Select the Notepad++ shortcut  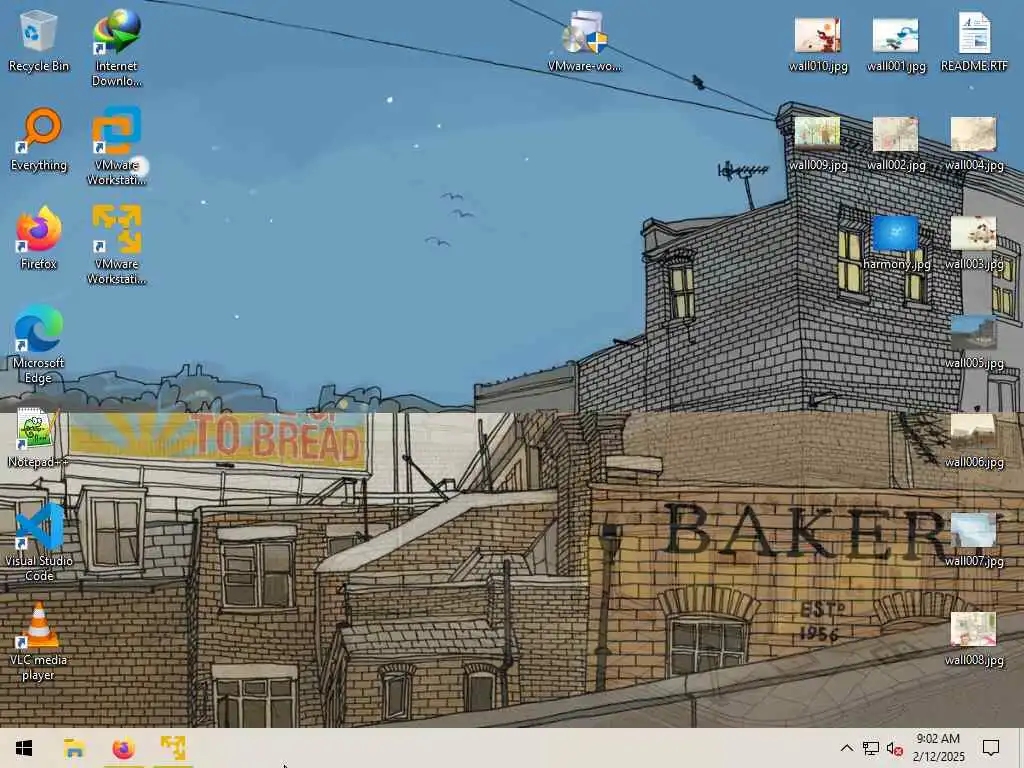click(38, 438)
